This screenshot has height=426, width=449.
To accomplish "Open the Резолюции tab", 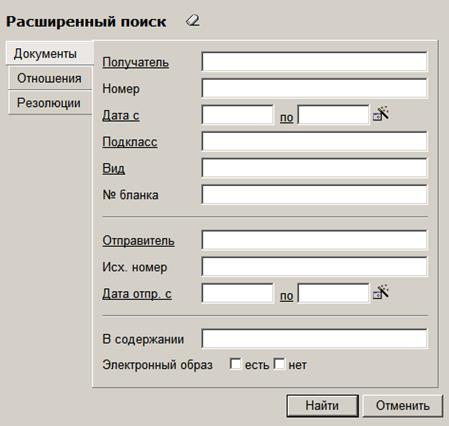I will (x=50, y=103).
